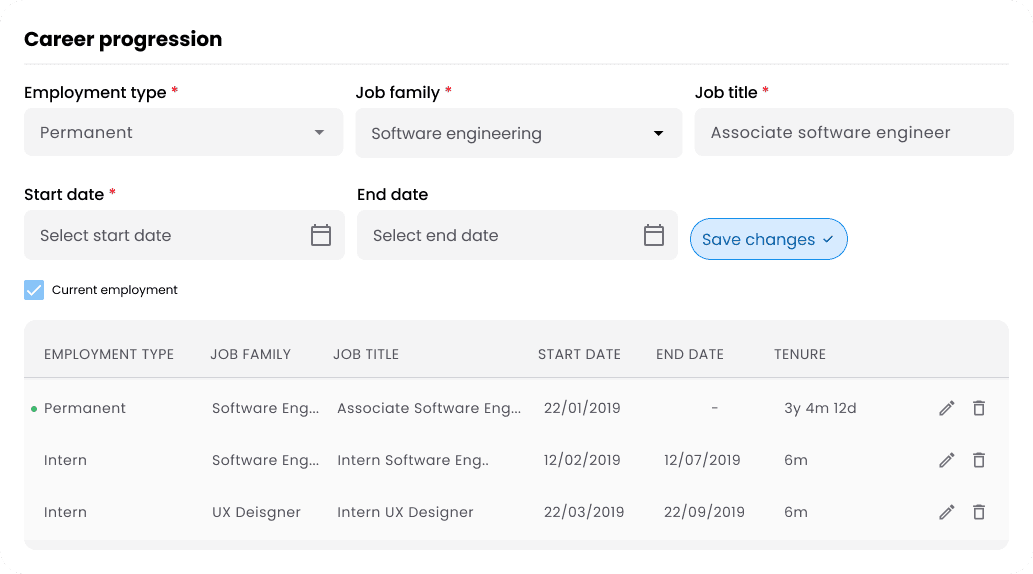Screen dimensions: 1033x574
Task: Click the Save changes button
Action: coord(769,239)
